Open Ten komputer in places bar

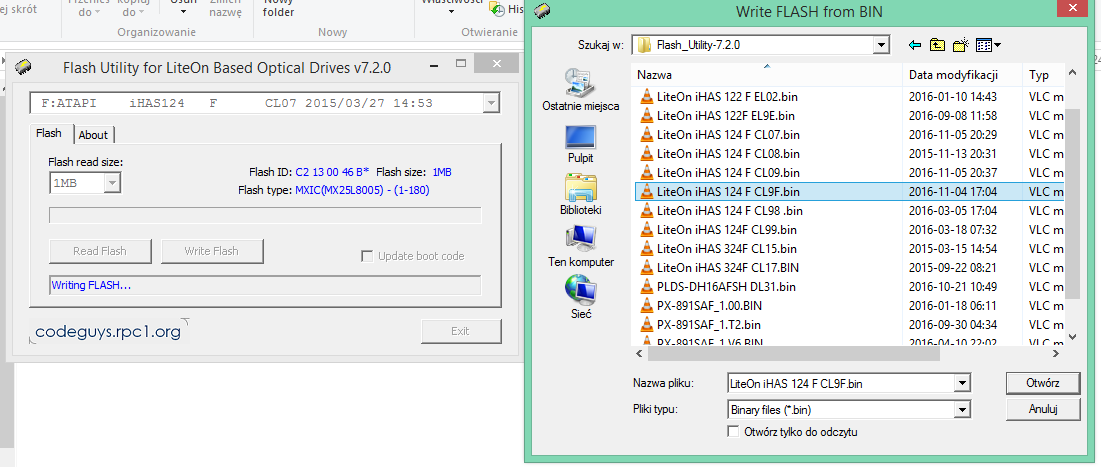click(580, 247)
